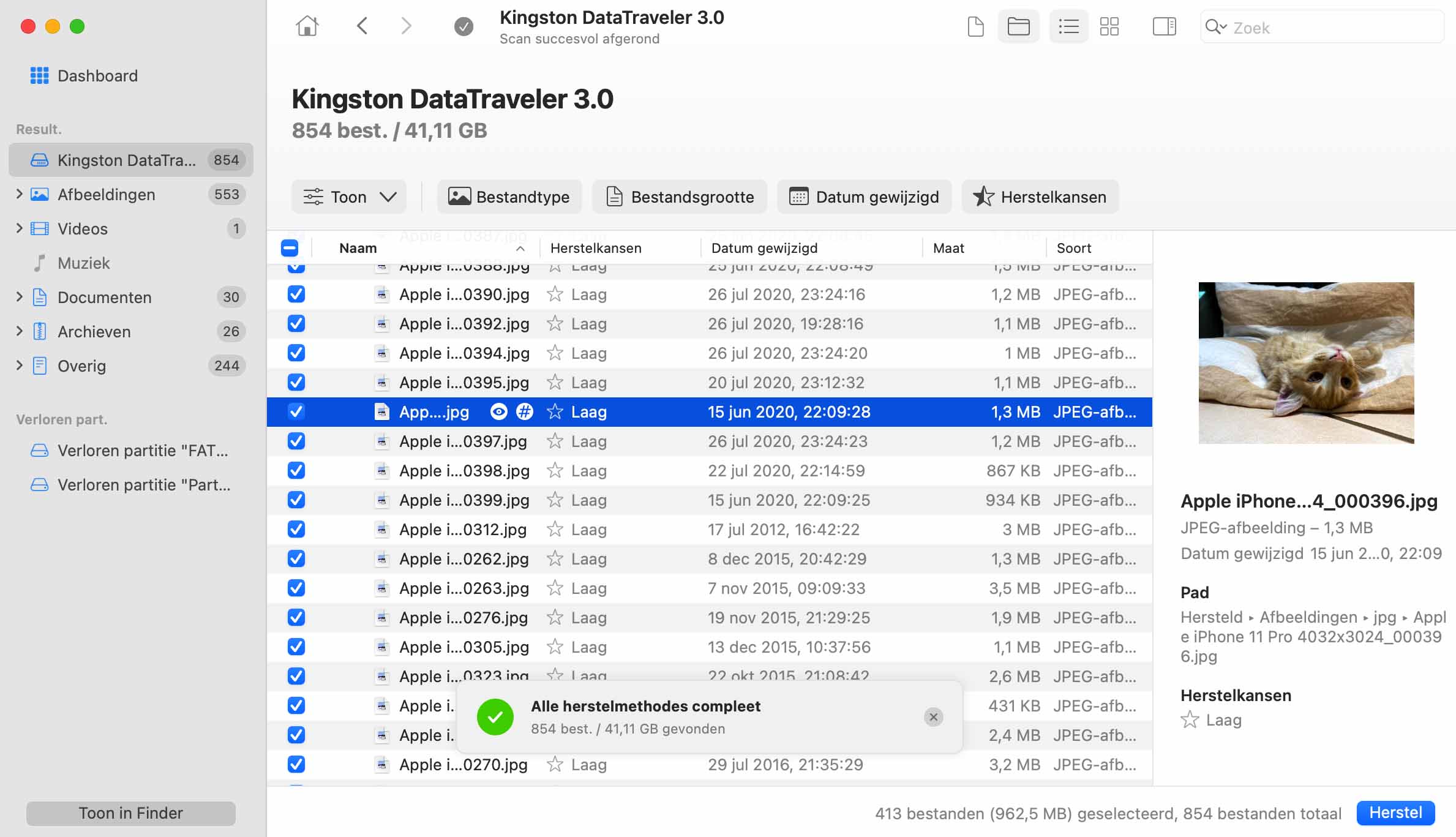This screenshot has width=1456, height=837.
Task: Click file type icon of 0398.jpg
Action: (x=381, y=470)
